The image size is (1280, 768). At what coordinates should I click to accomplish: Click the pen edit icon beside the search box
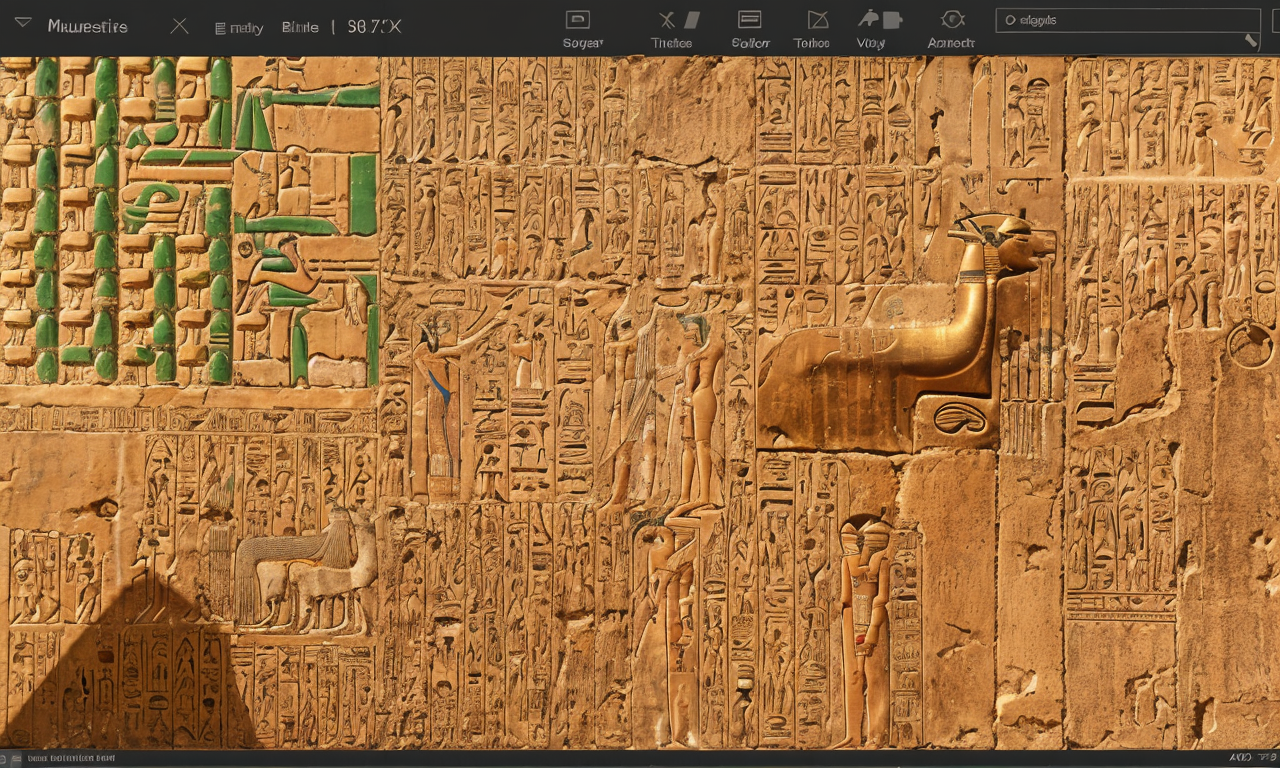[1251, 41]
